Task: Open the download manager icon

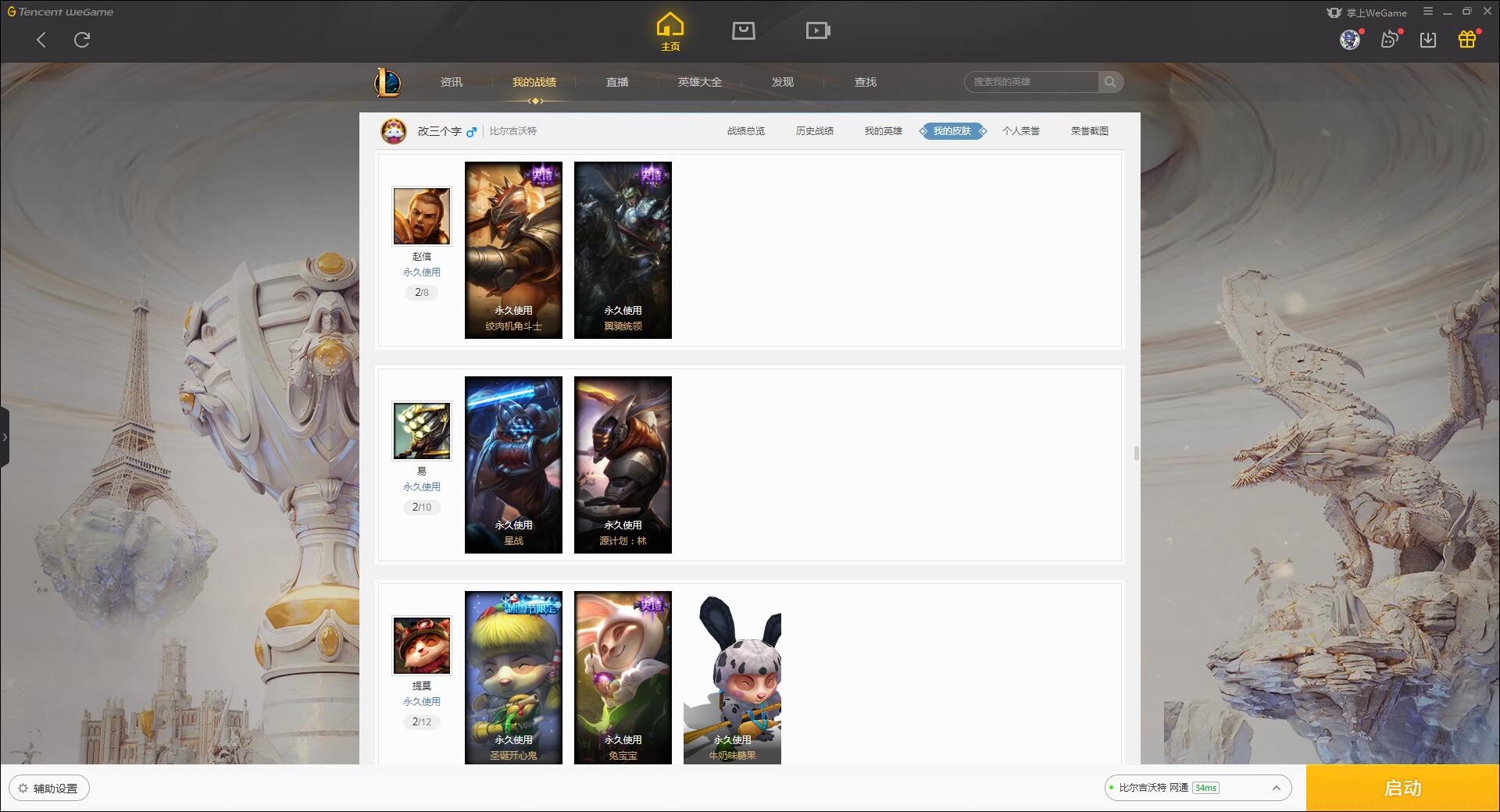Action: (x=1428, y=40)
